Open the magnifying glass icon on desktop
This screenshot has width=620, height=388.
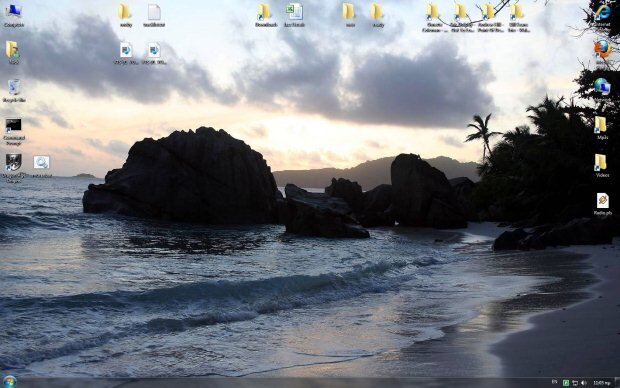point(42,162)
